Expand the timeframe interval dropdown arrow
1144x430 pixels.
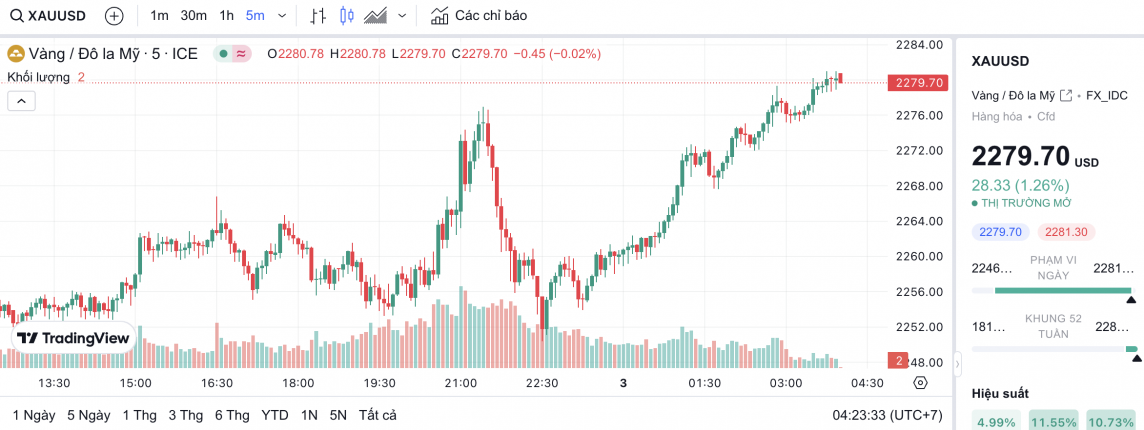tap(282, 16)
